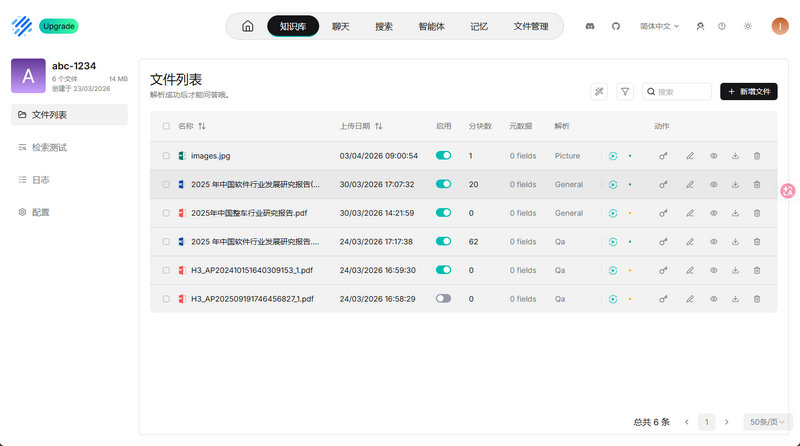Image resolution: width=800 pixels, height=446 pixels.
Task: Disable the images.jpg enable switch
Action: pyautogui.click(x=443, y=156)
